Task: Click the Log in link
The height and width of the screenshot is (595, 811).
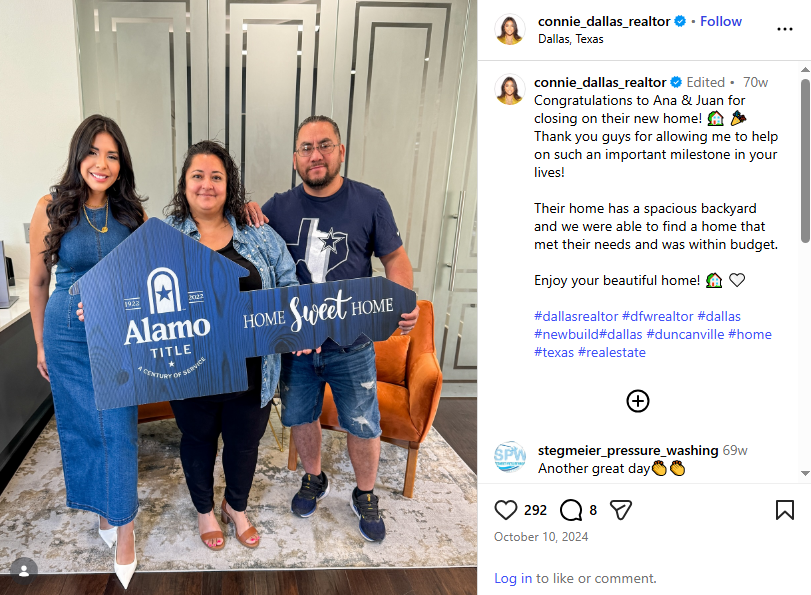Action: tap(513, 578)
